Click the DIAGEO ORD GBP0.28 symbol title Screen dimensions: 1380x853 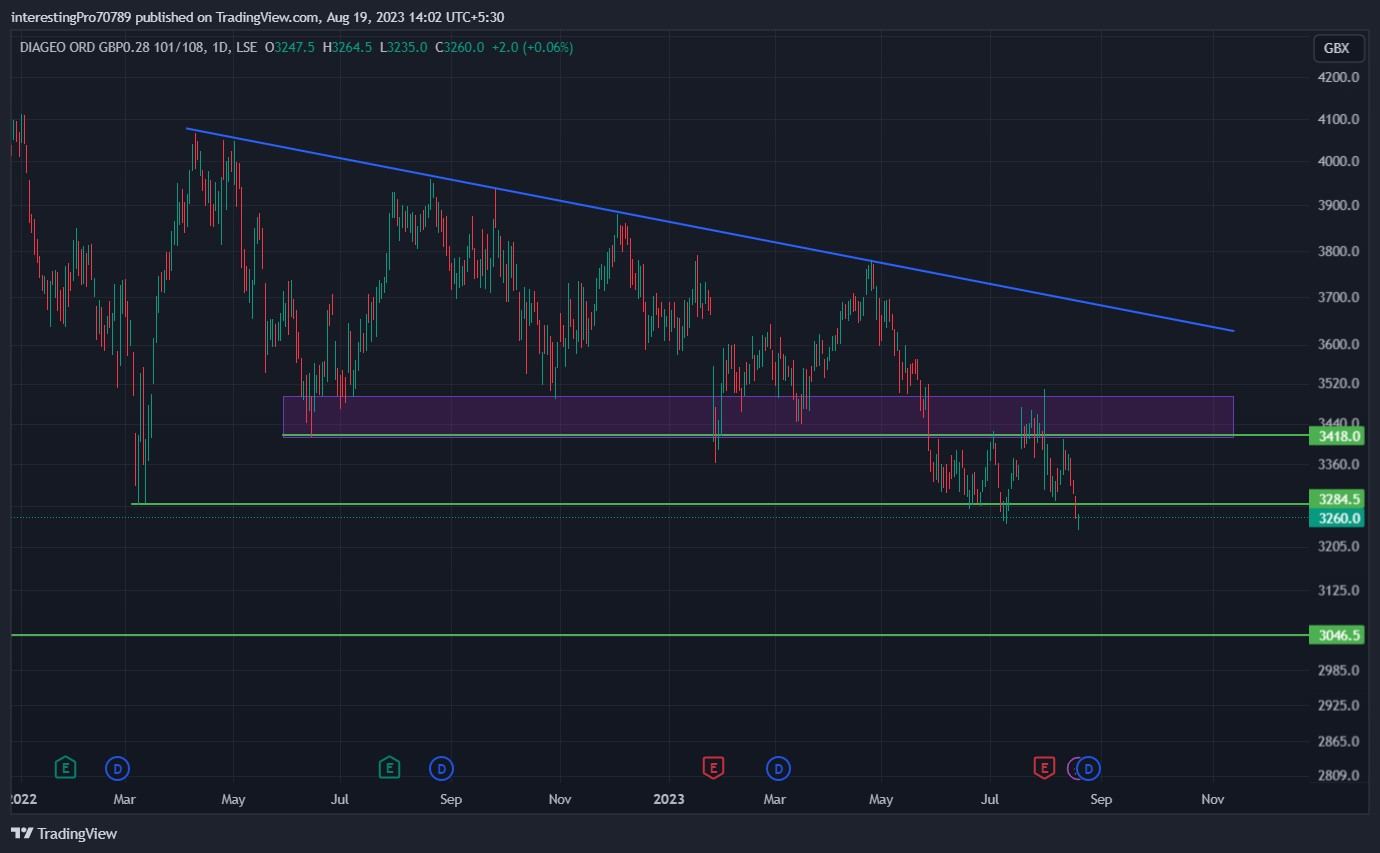point(113,47)
